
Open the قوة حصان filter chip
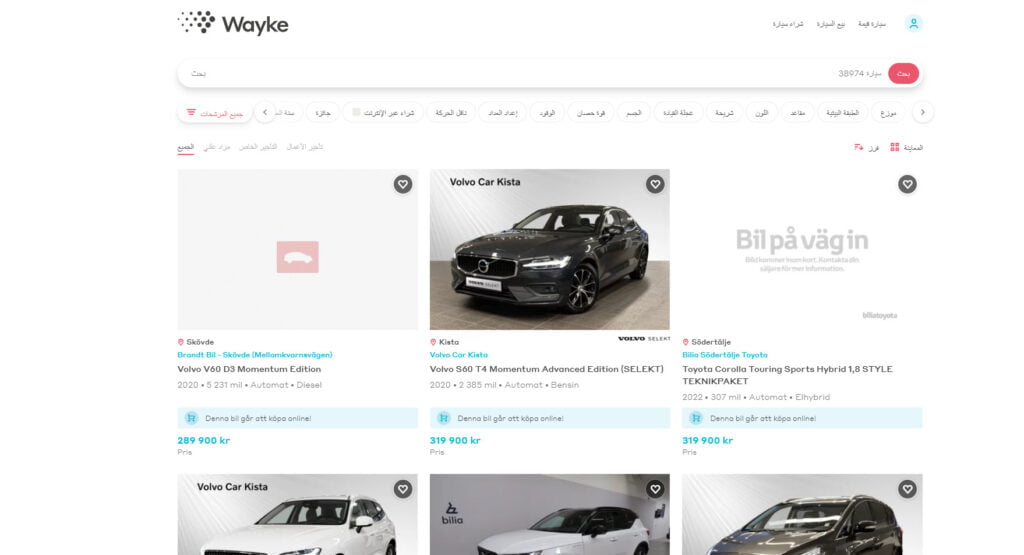pos(591,112)
